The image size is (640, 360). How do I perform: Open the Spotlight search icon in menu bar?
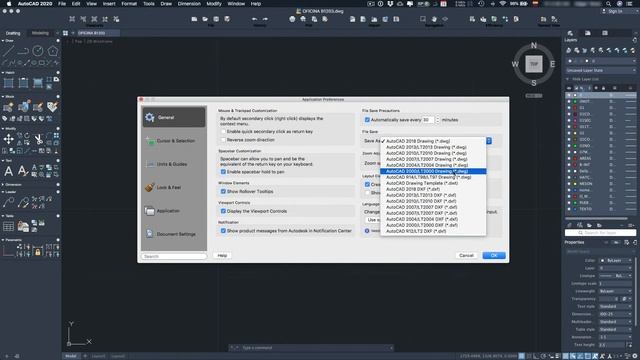click(609, 4)
